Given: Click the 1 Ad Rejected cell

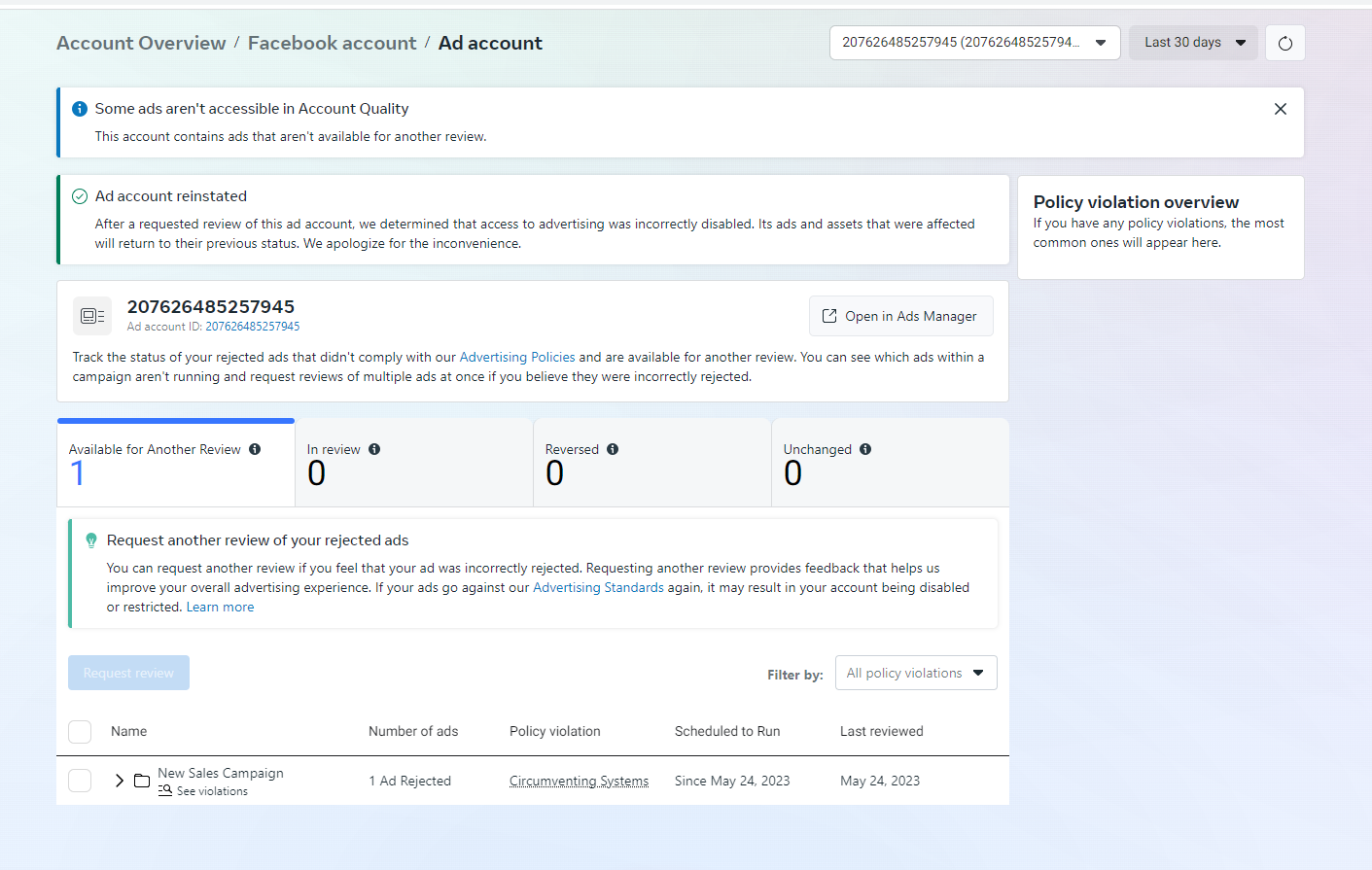Looking at the screenshot, I should [409, 781].
